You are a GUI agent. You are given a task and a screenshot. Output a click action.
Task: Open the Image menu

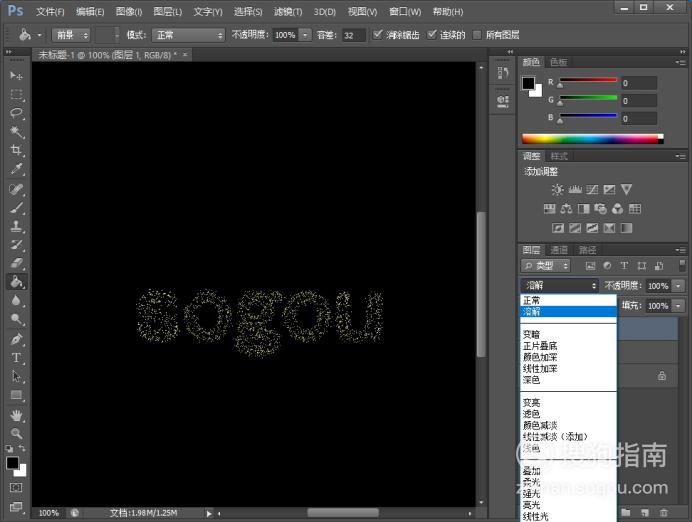coord(129,11)
